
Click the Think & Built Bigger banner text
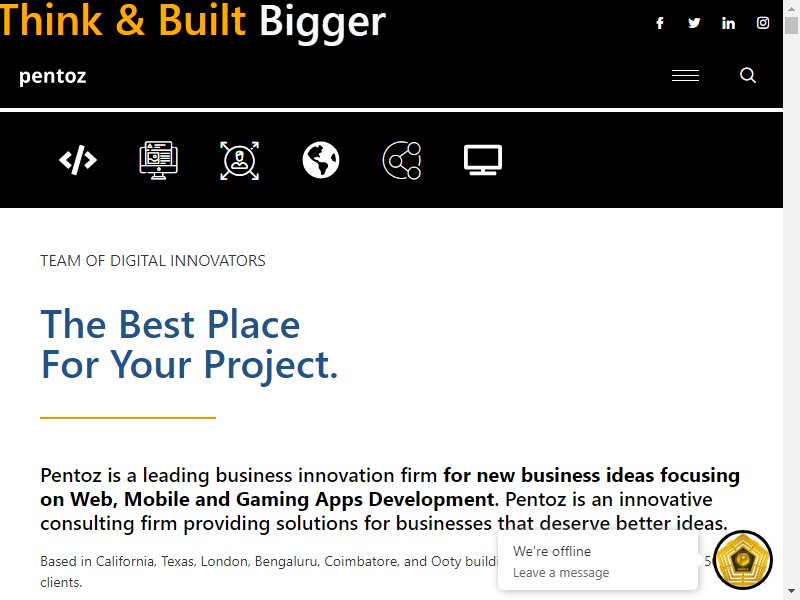(x=193, y=21)
